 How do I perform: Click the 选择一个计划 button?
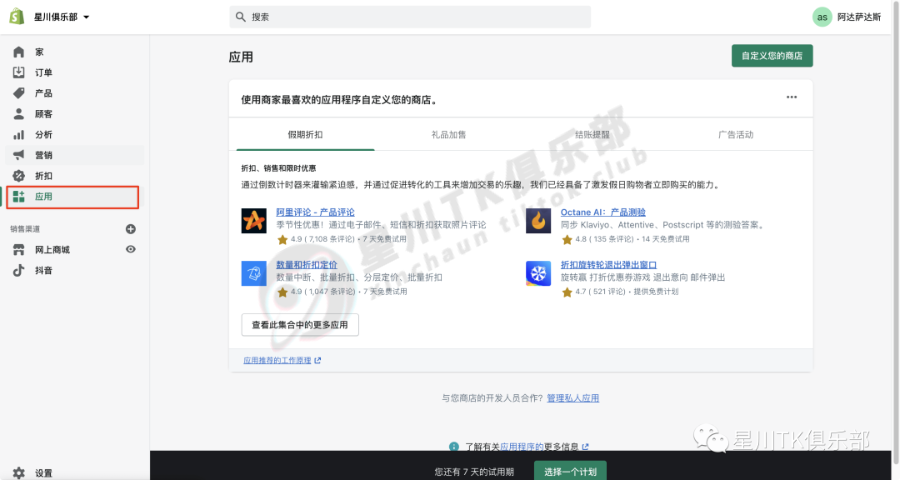pos(570,471)
